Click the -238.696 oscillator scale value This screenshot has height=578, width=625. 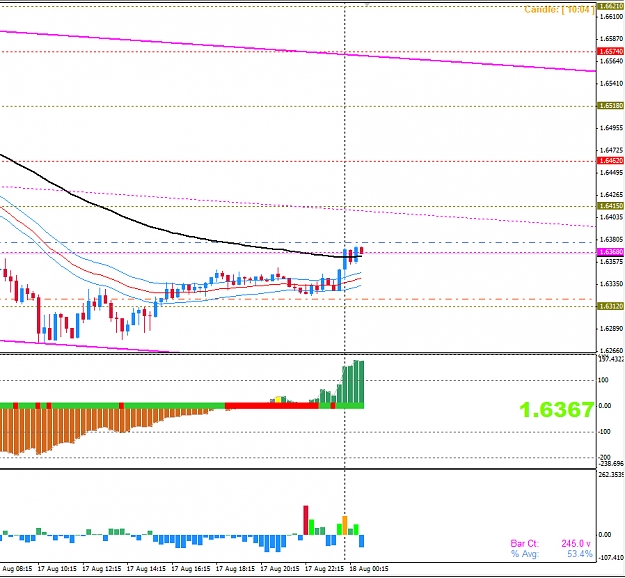pos(611,464)
